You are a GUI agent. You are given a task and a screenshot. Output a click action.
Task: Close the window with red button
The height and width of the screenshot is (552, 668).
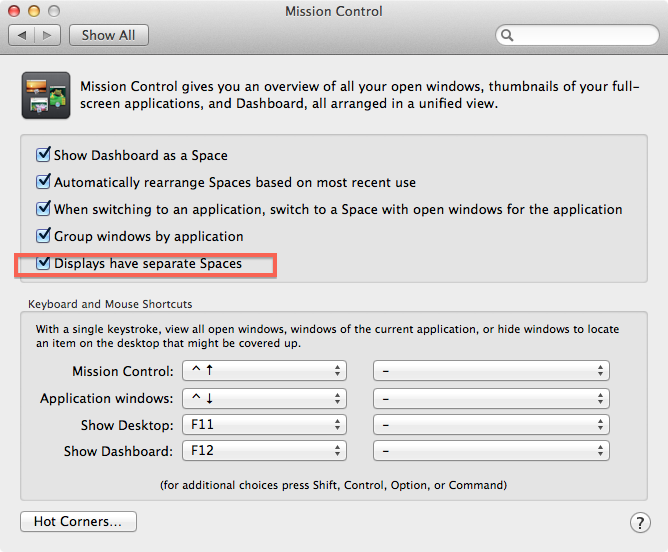[x=14, y=11]
